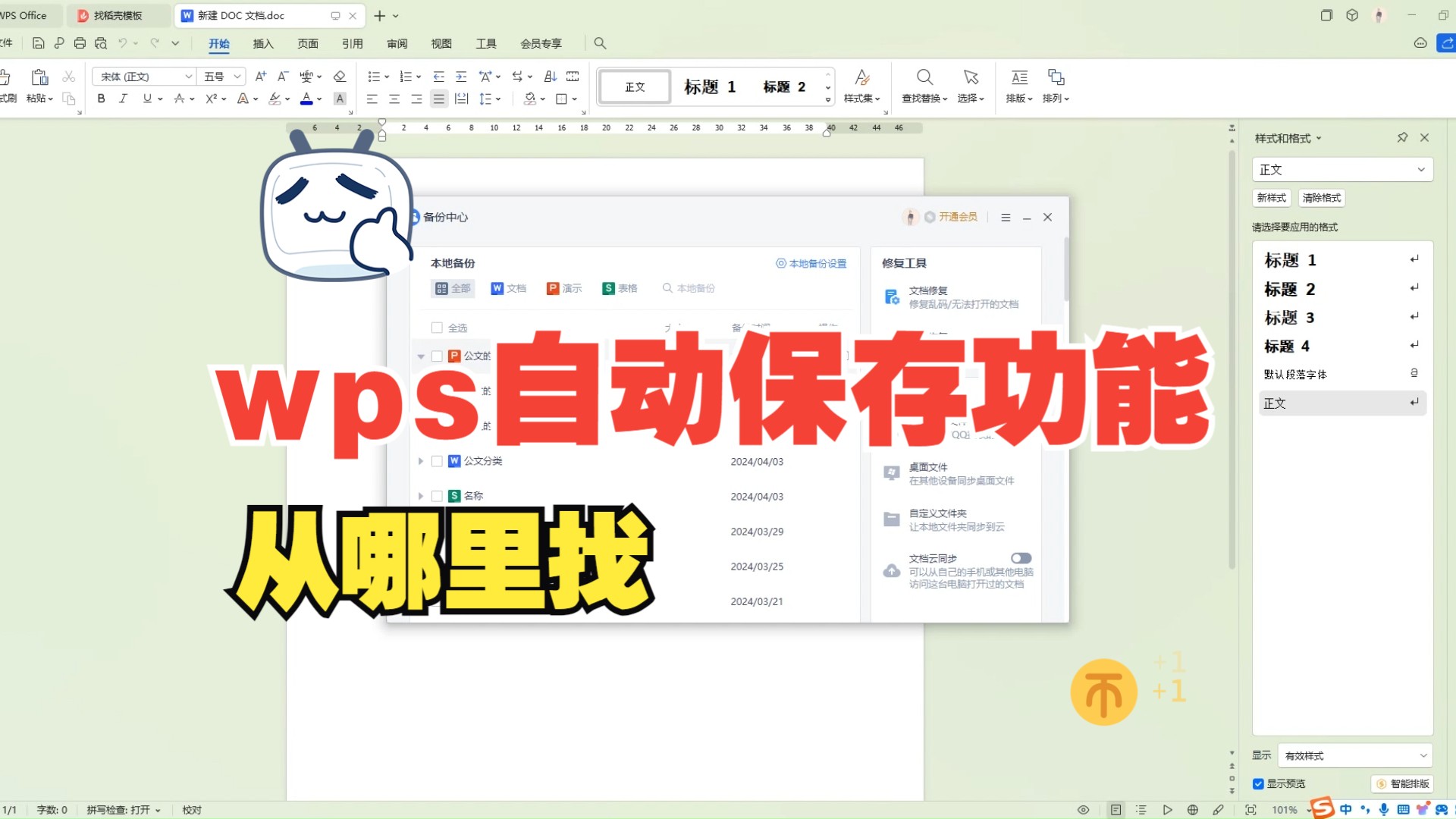Select Heading 3 in styles list
The image size is (1456, 819).
pos(1342,318)
